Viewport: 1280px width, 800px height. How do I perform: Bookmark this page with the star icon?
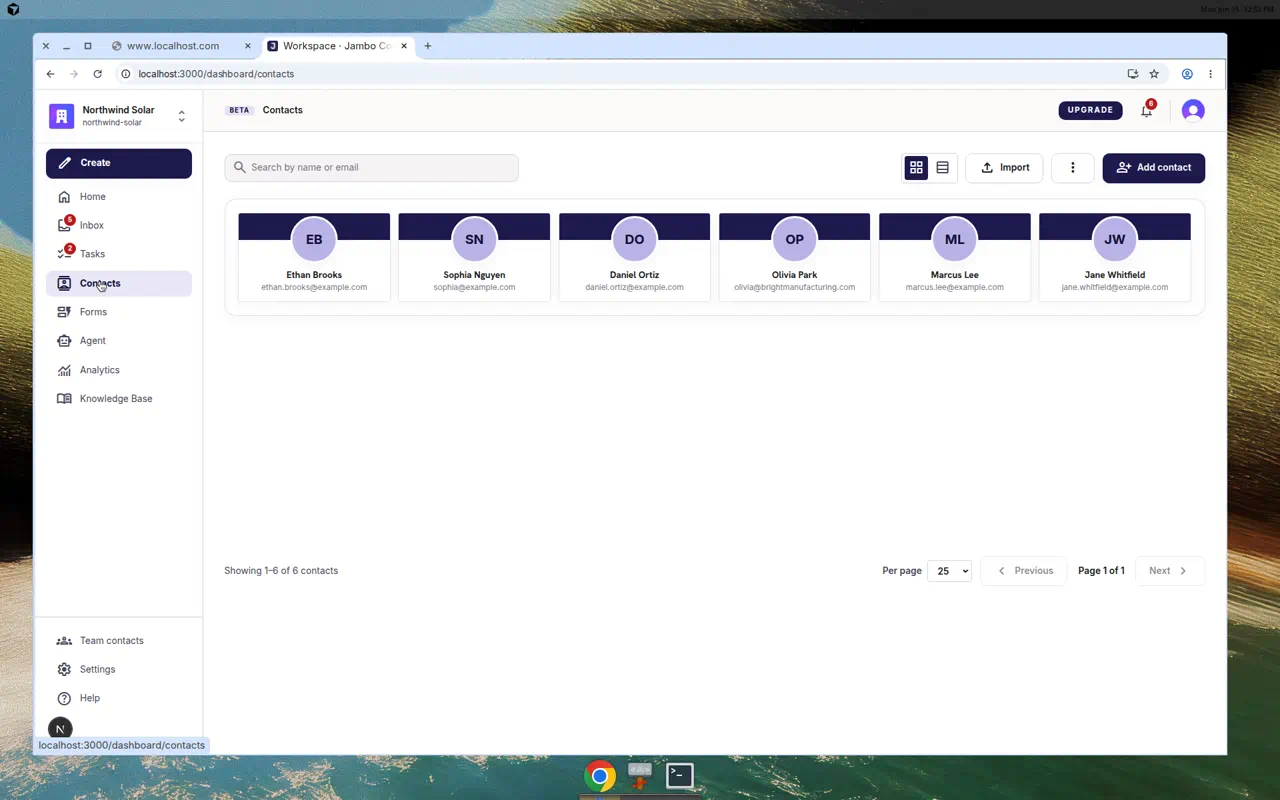click(x=1154, y=74)
